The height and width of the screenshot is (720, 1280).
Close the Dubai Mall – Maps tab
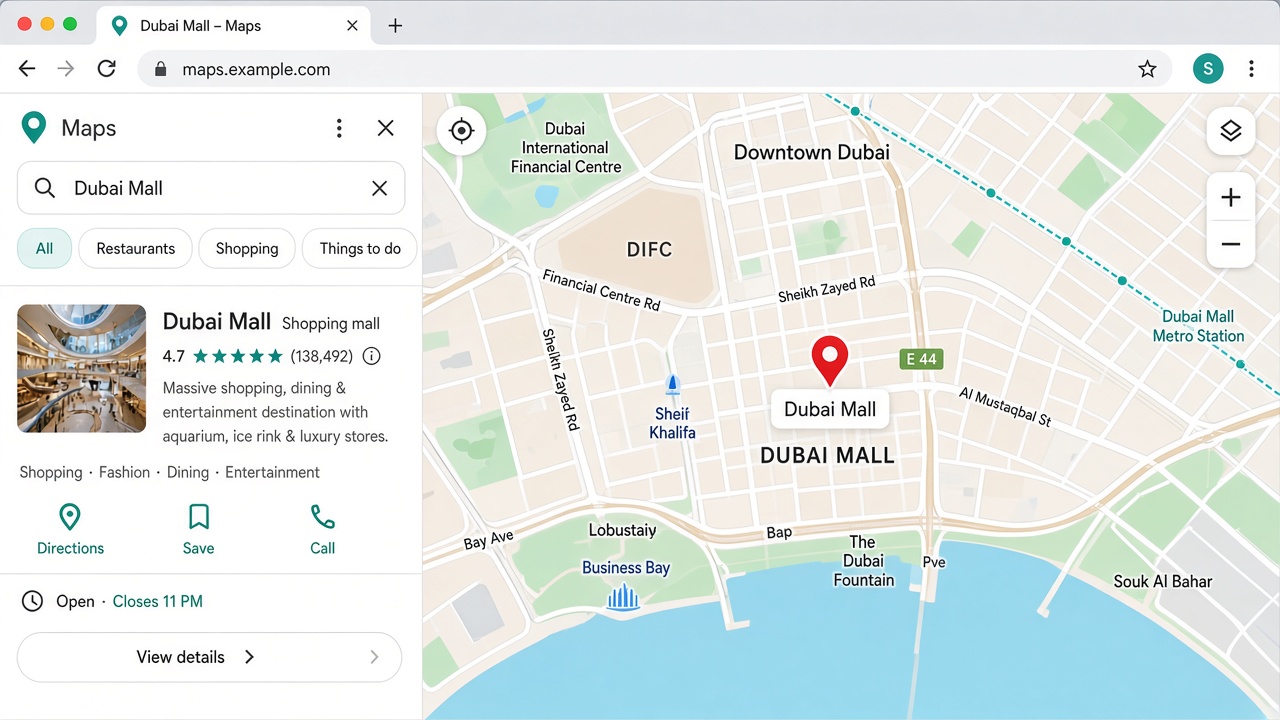coord(352,26)
